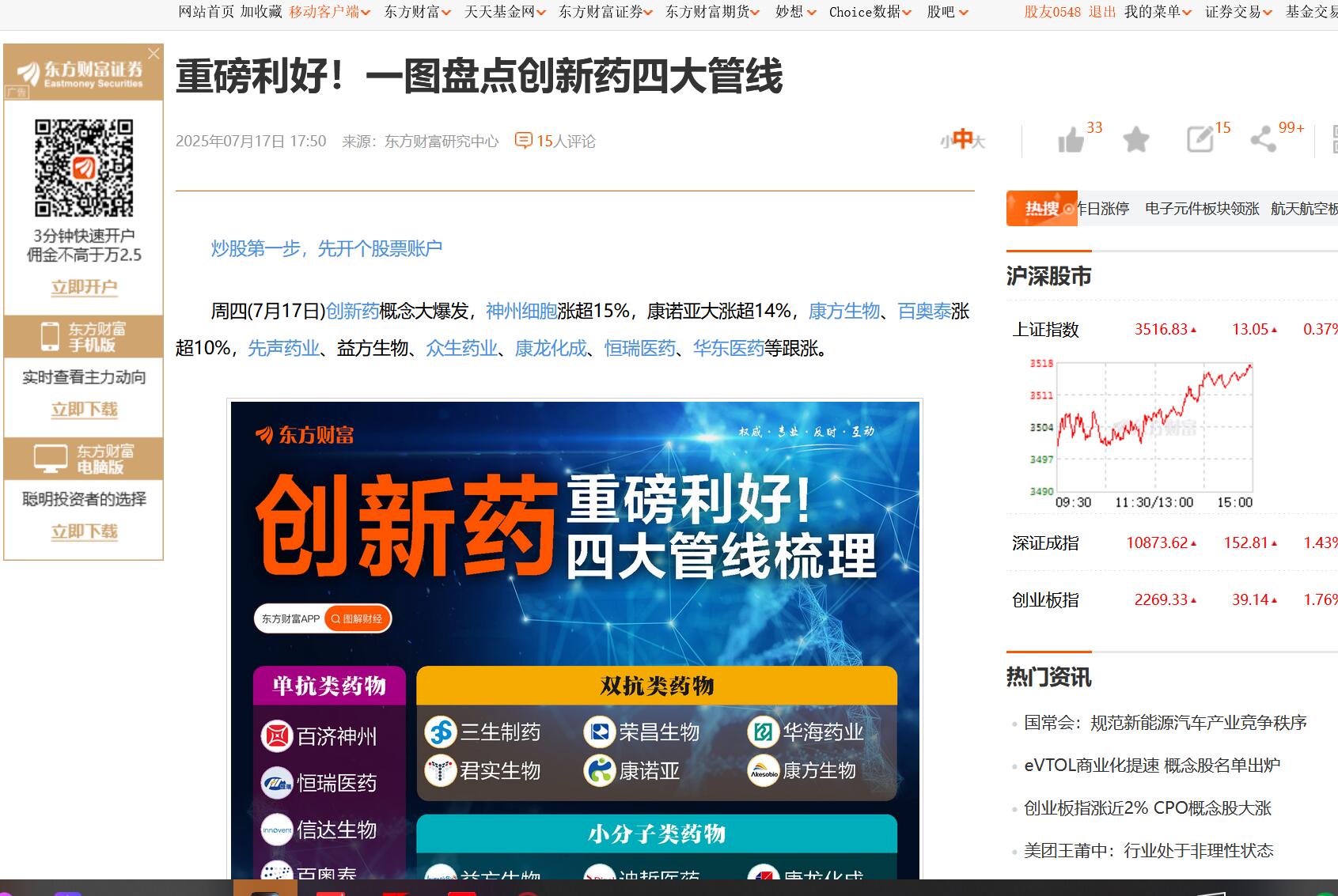
Task: Click the thumbs-up like icon
Action: (1071, 141)
